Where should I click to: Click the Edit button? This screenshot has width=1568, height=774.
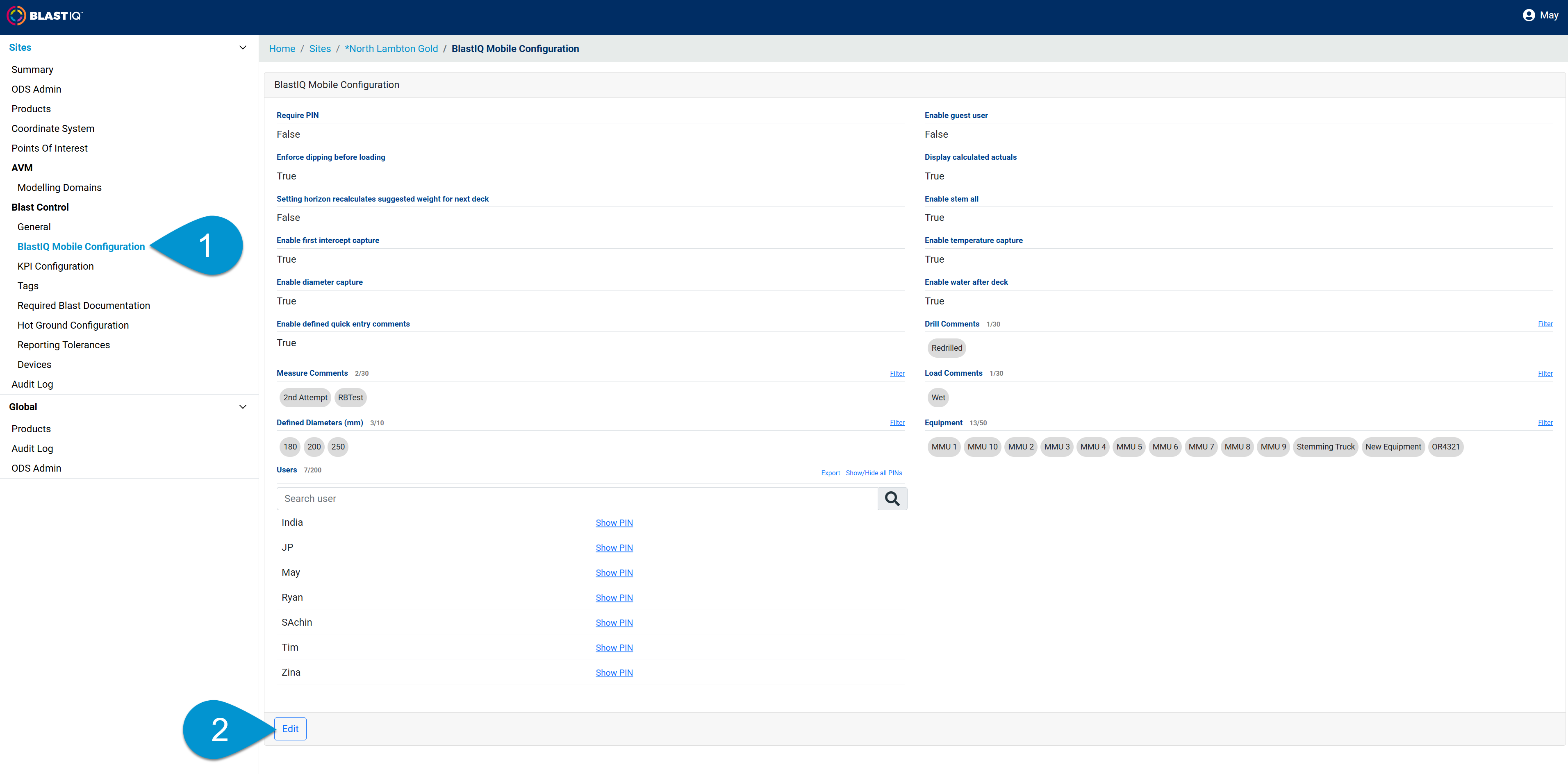(x=290, y=729)
